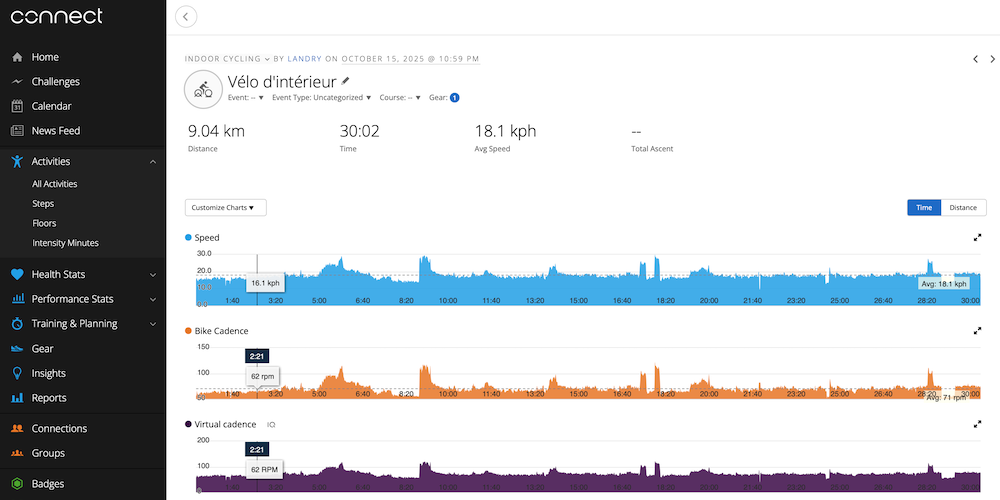Open the Customize Charts dropdown
Image resolution: width=1000 pixels, height=500 pixels.
click(226, 208)
